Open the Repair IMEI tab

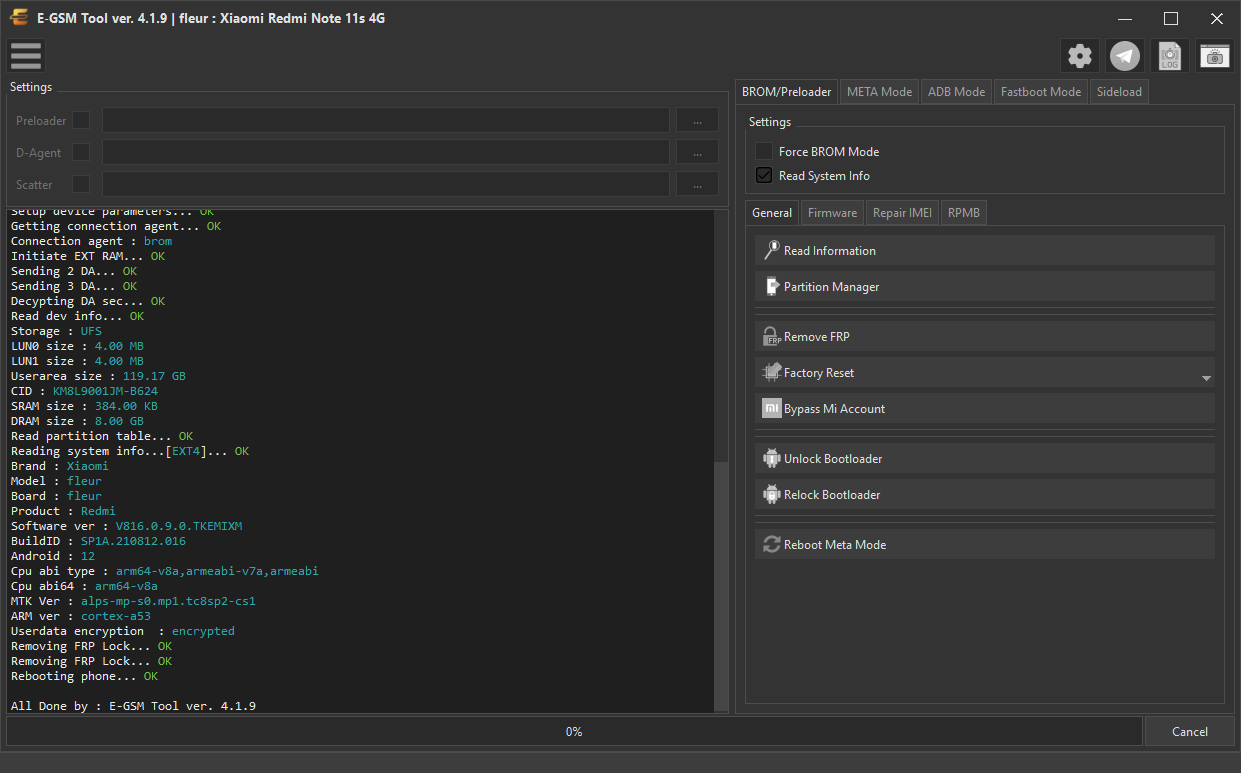pyautogui.click(x=902, y=213)
